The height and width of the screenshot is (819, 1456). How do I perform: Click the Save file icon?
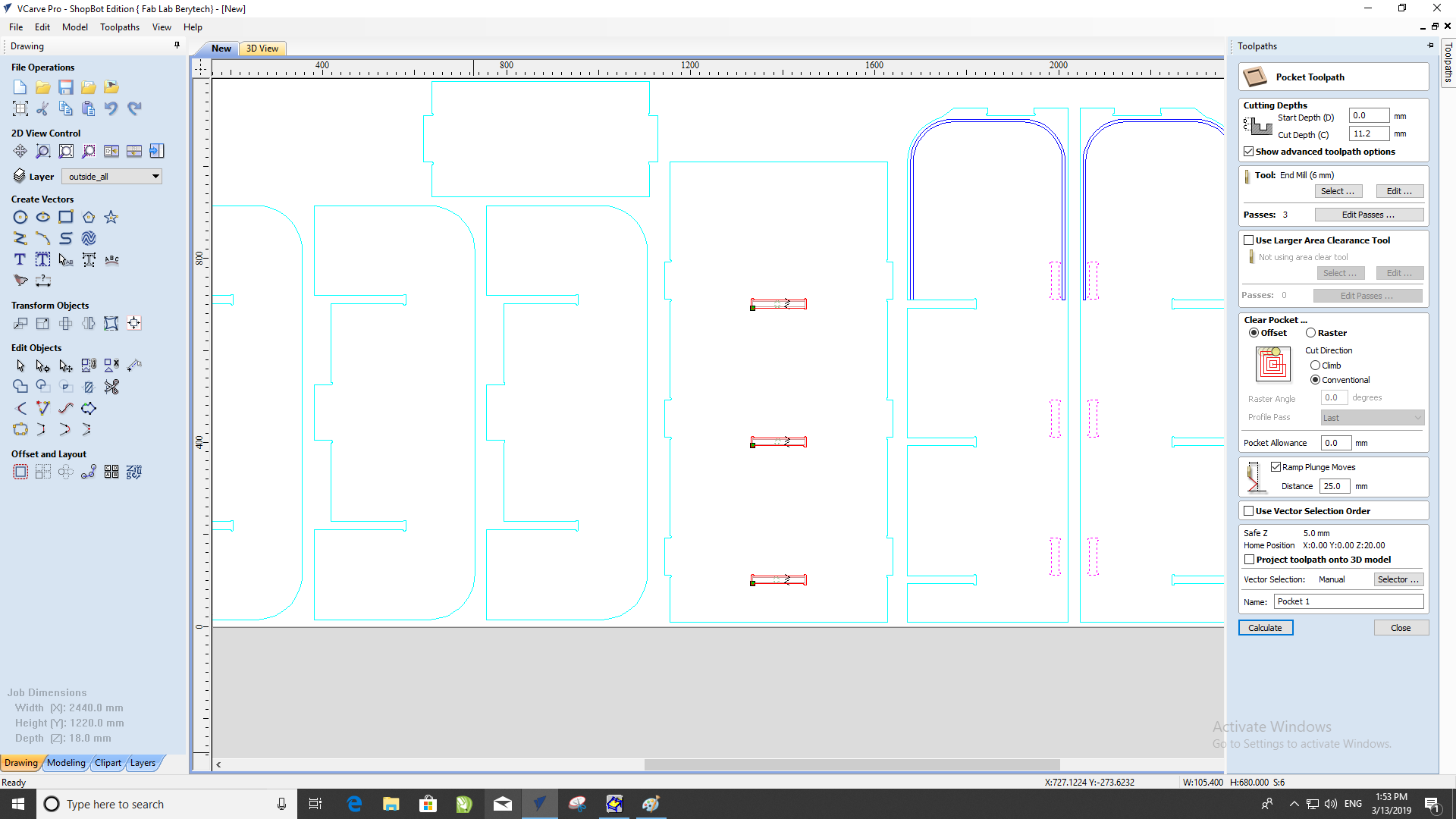coord(66,87)
